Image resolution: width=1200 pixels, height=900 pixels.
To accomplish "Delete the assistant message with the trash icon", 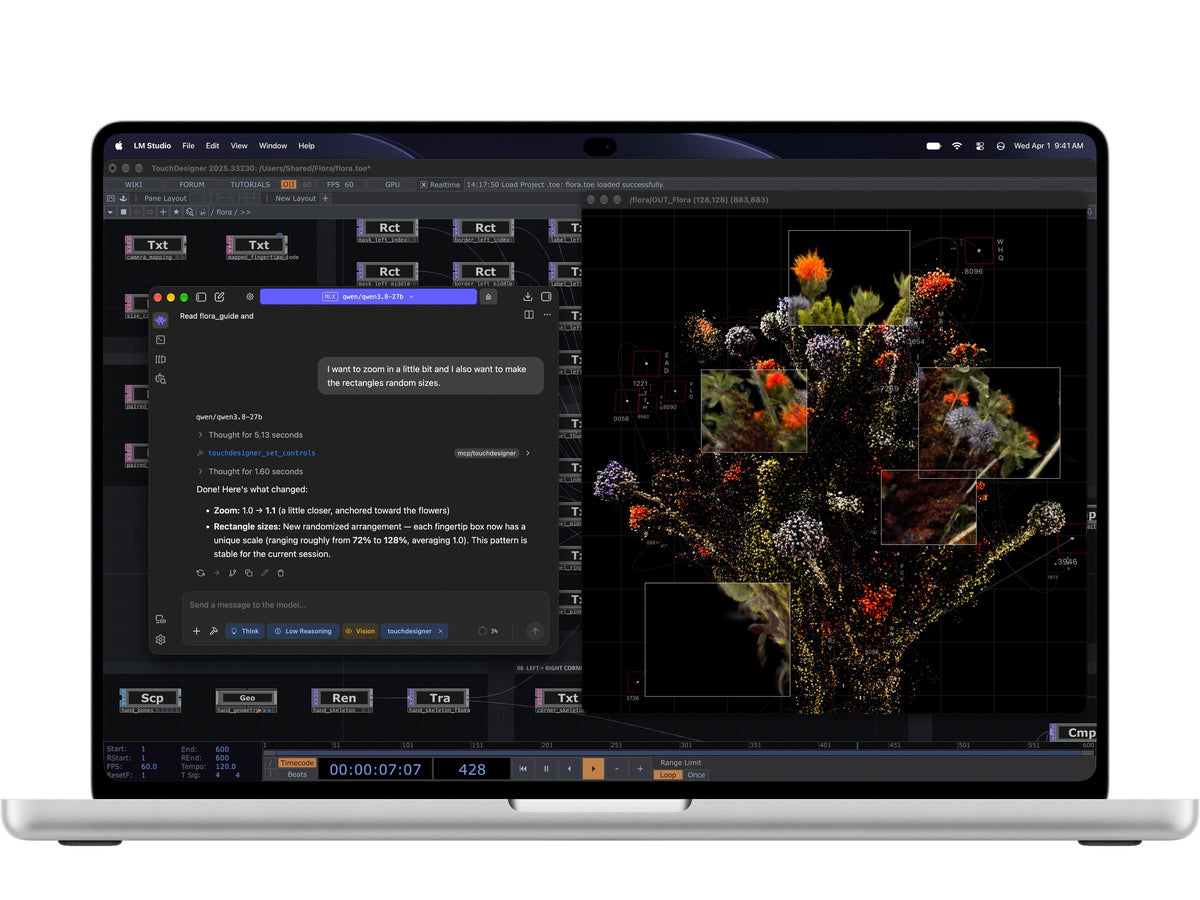I will pyautogui.click(x=280, y=573).
